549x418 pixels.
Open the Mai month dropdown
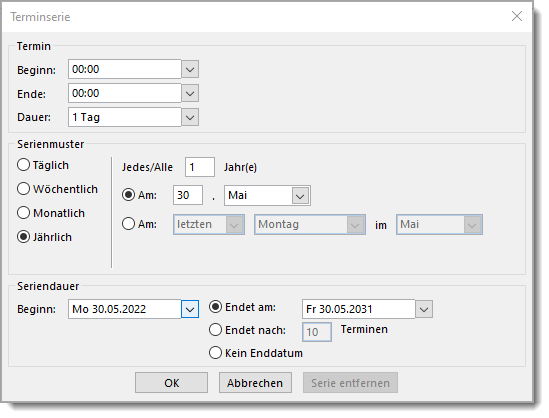[x=267, y=195]
